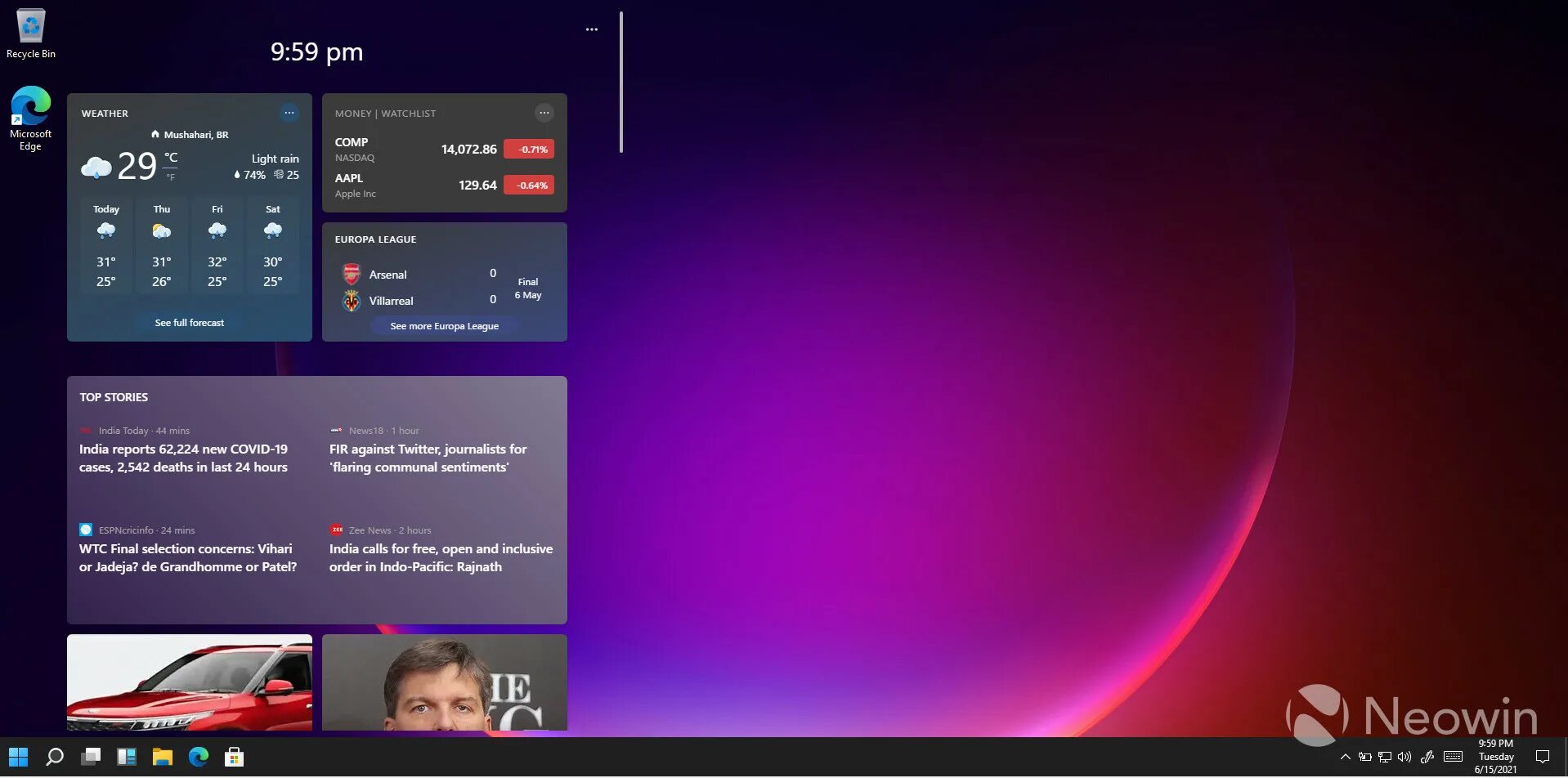Open the Weather widget options menu

(x=289, y=113)
